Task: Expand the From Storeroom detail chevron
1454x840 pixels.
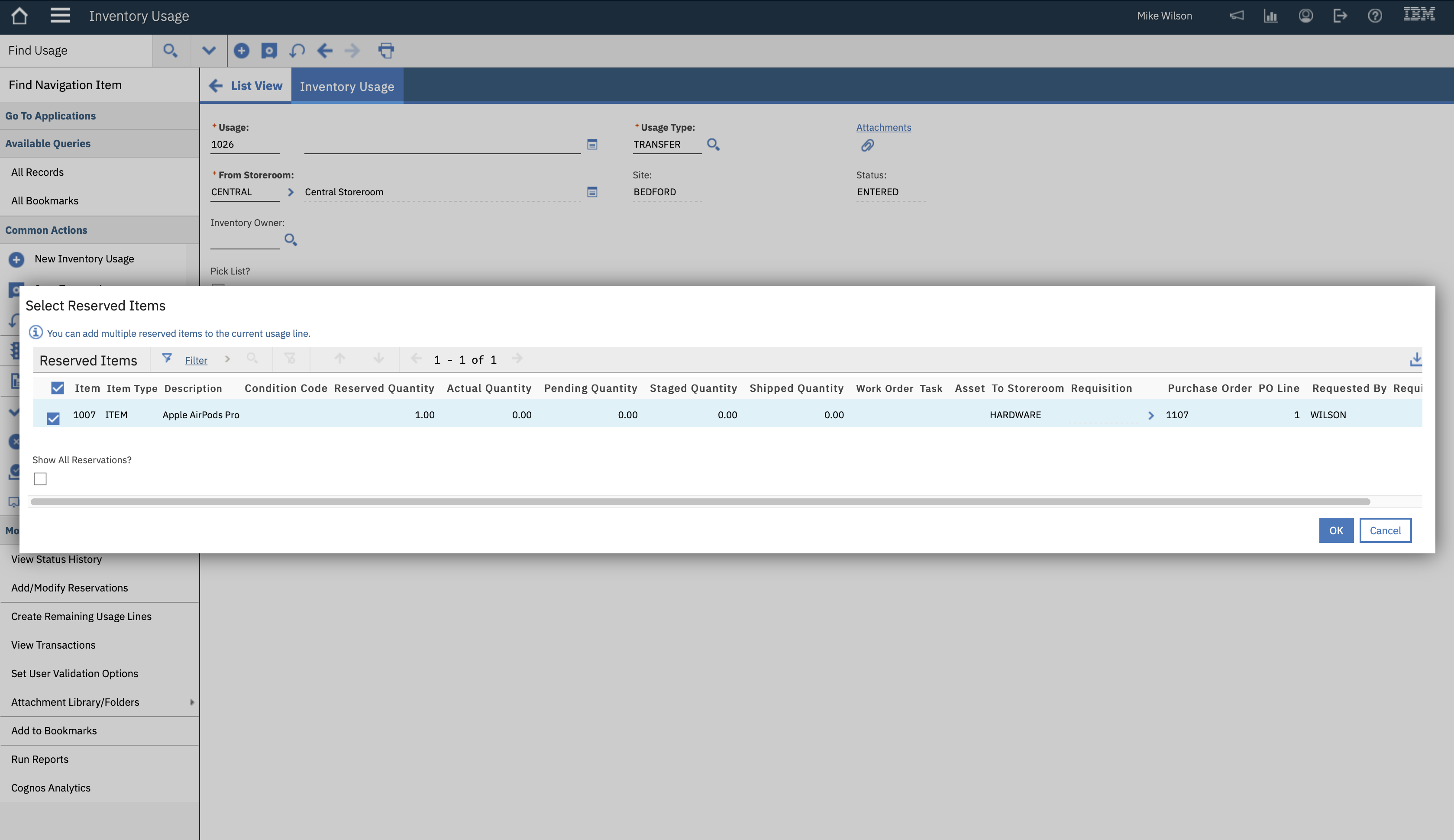Action: pyautogui.click(x=291, y=192)
